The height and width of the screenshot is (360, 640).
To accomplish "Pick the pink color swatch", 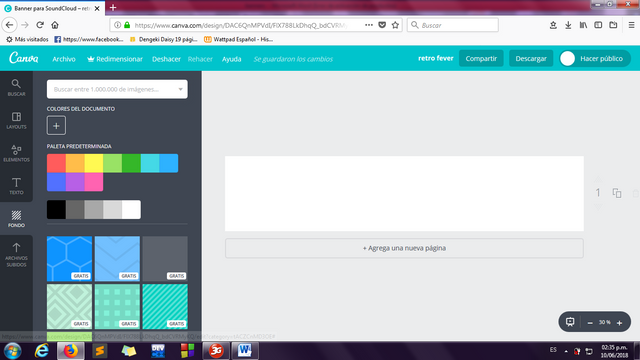I will pyautogui.click(x=94, y=182).
